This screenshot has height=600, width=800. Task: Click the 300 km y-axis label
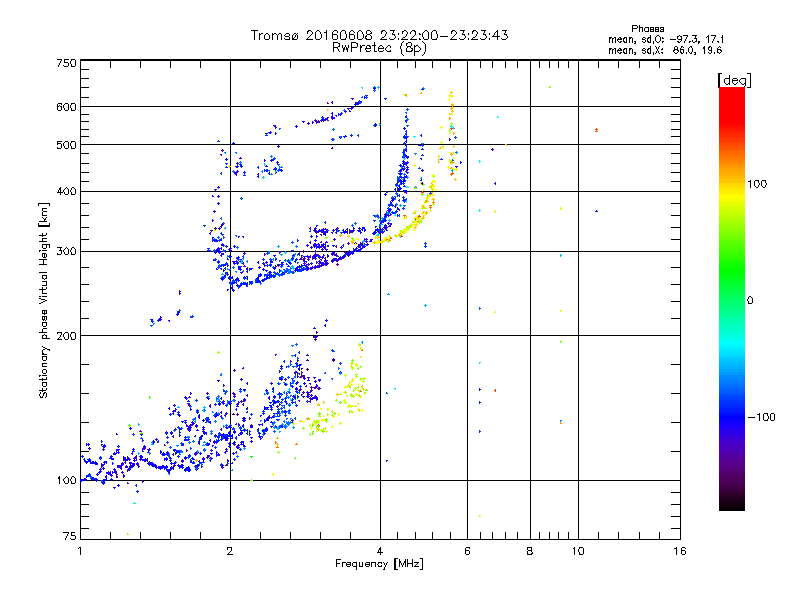[66, 252]
